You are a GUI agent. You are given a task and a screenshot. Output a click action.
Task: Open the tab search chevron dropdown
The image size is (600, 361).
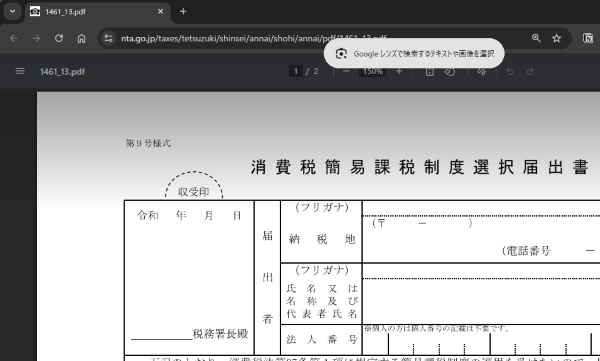[12, 11]
